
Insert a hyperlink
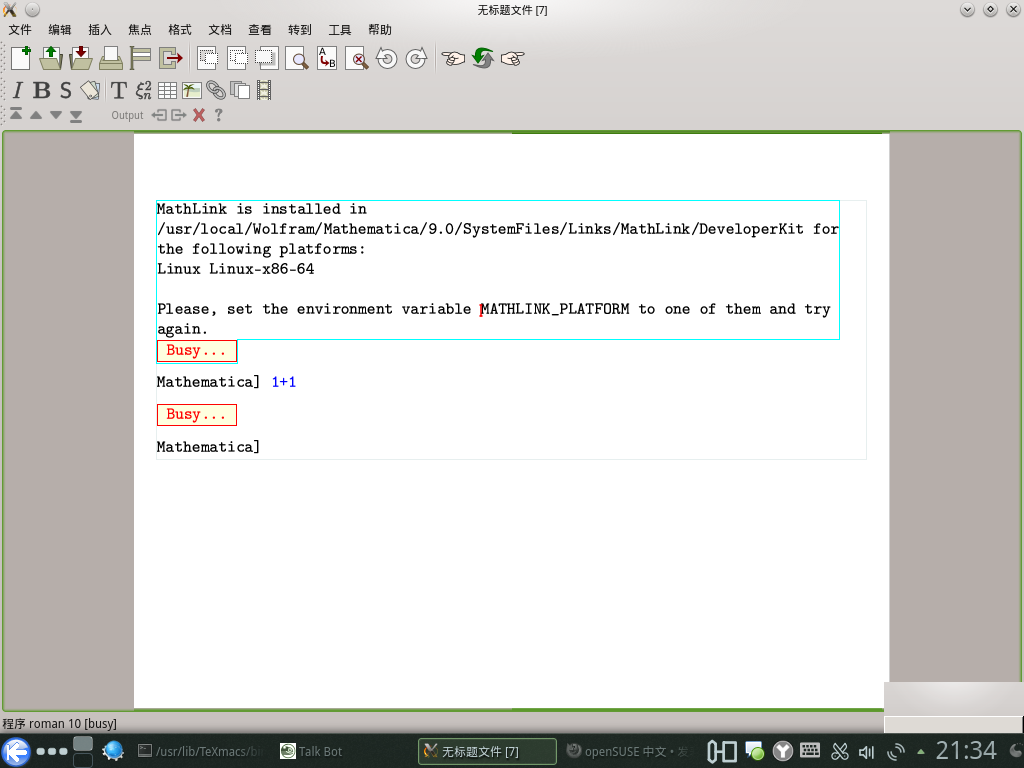(x=216, y=90)
